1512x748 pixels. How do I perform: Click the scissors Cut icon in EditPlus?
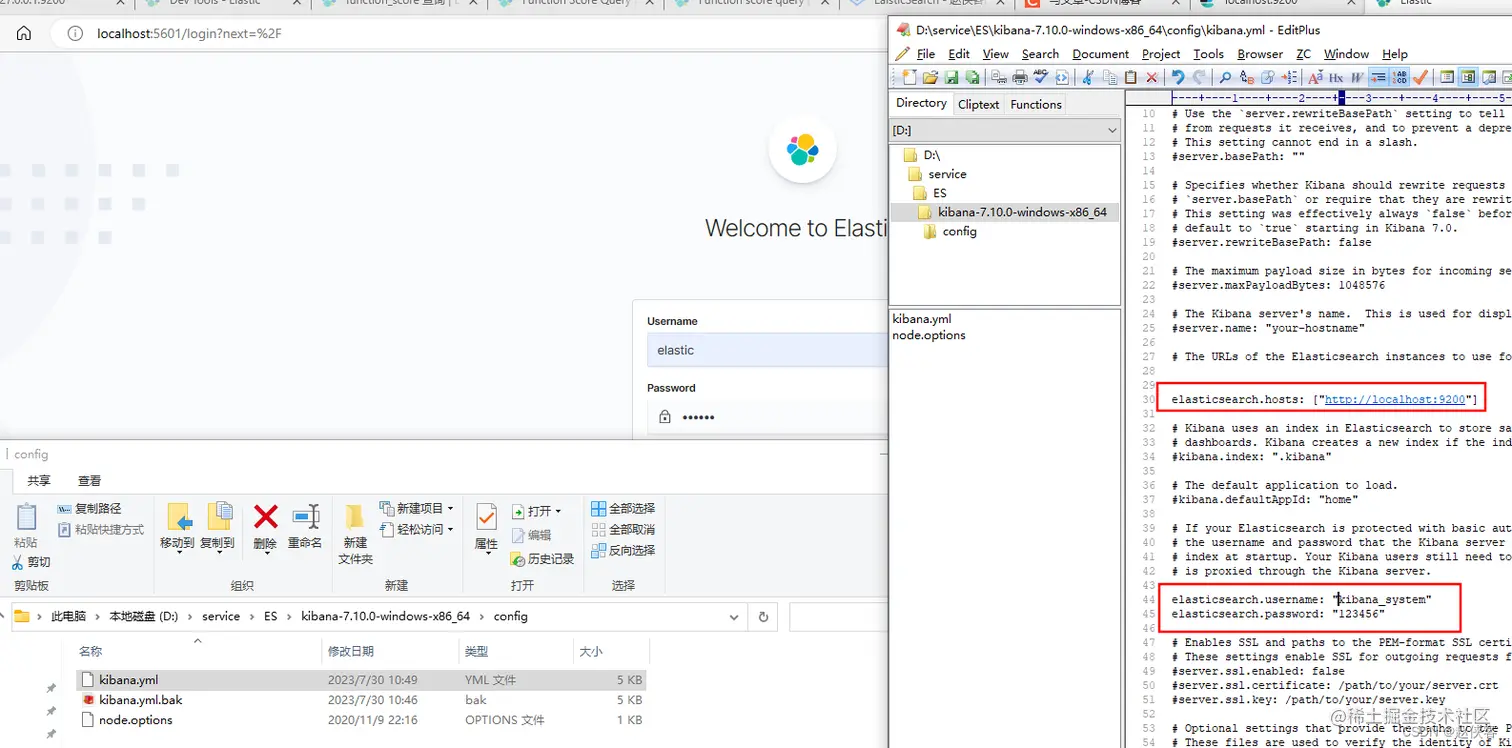click(x=1088, y=77)
